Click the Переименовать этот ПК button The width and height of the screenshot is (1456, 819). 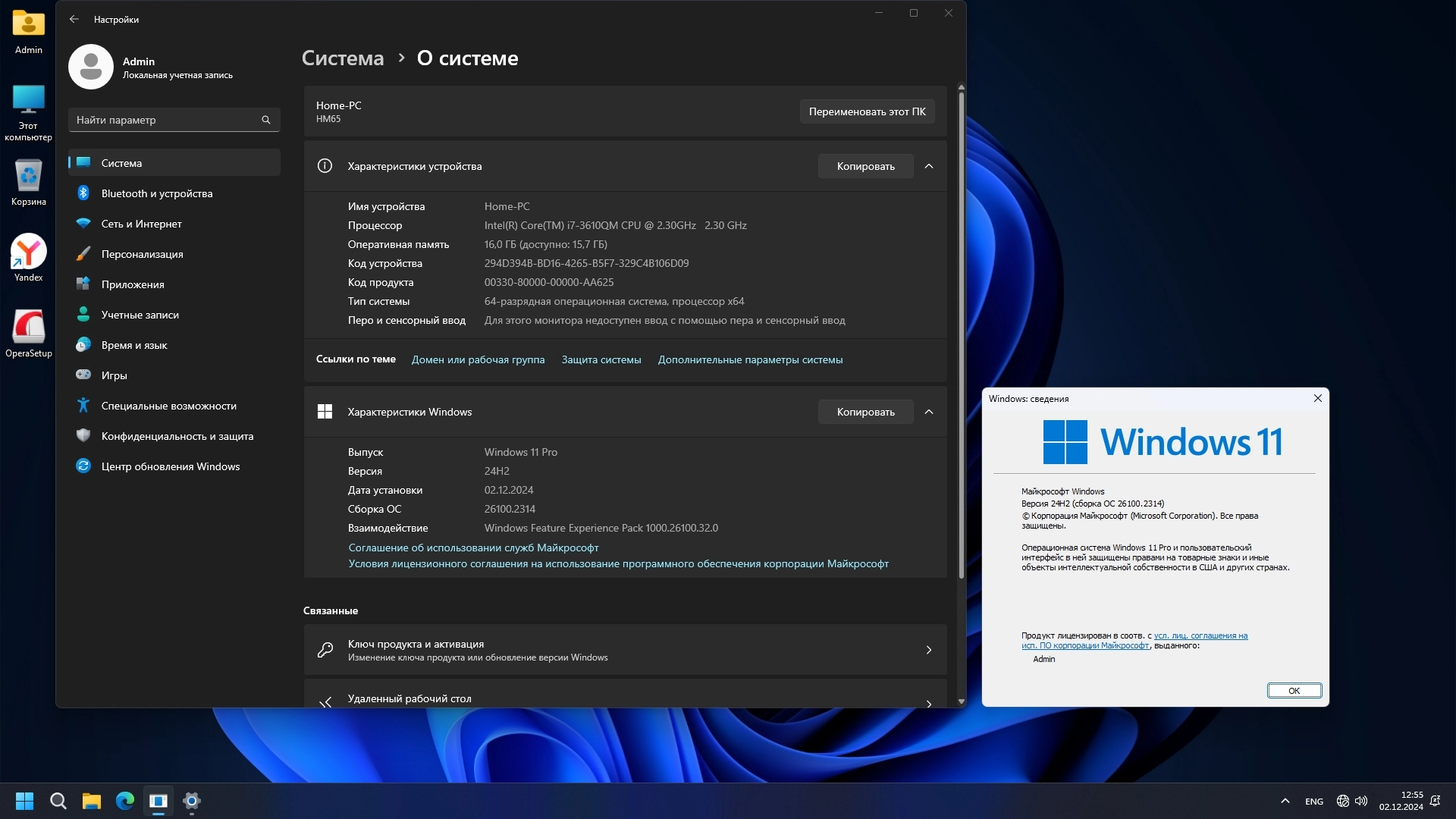pos(867,111)
